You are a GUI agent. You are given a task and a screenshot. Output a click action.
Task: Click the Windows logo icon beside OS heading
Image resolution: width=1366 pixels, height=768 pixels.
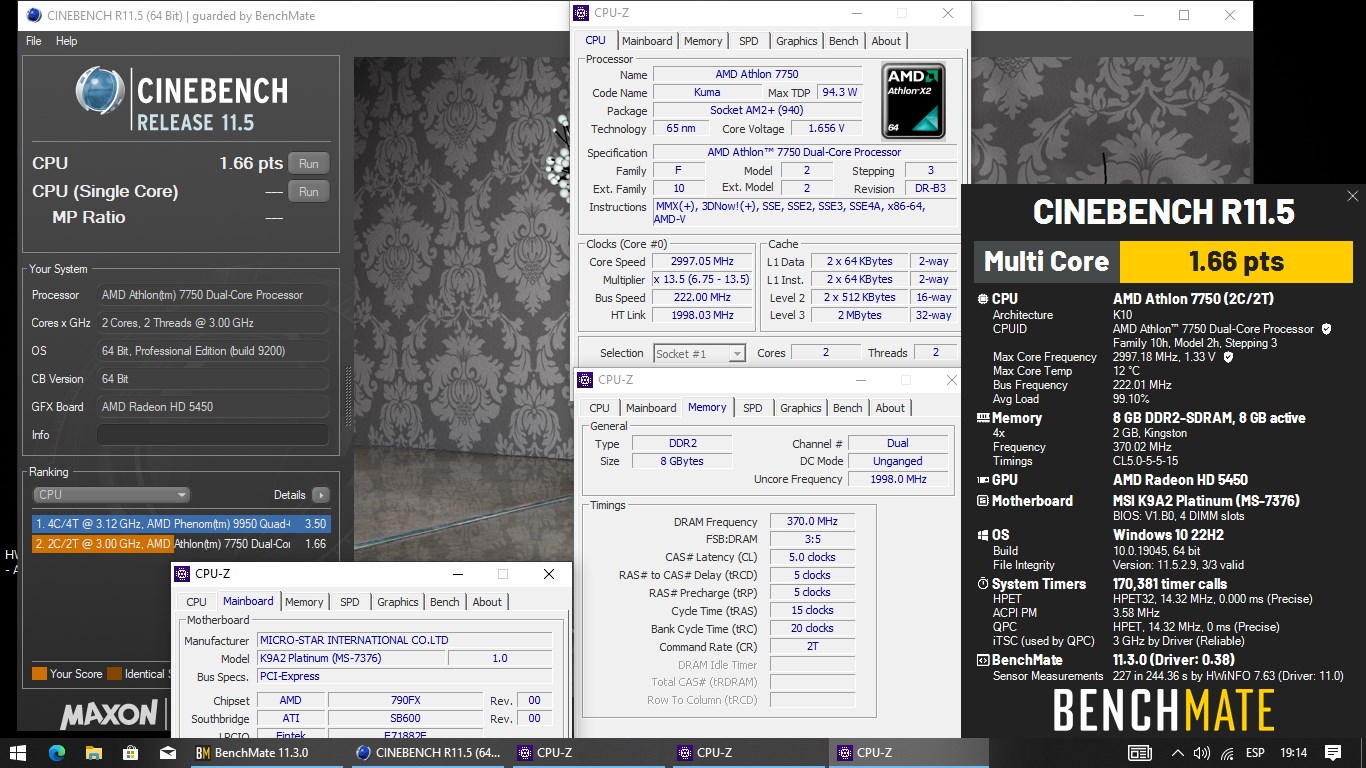982,535
